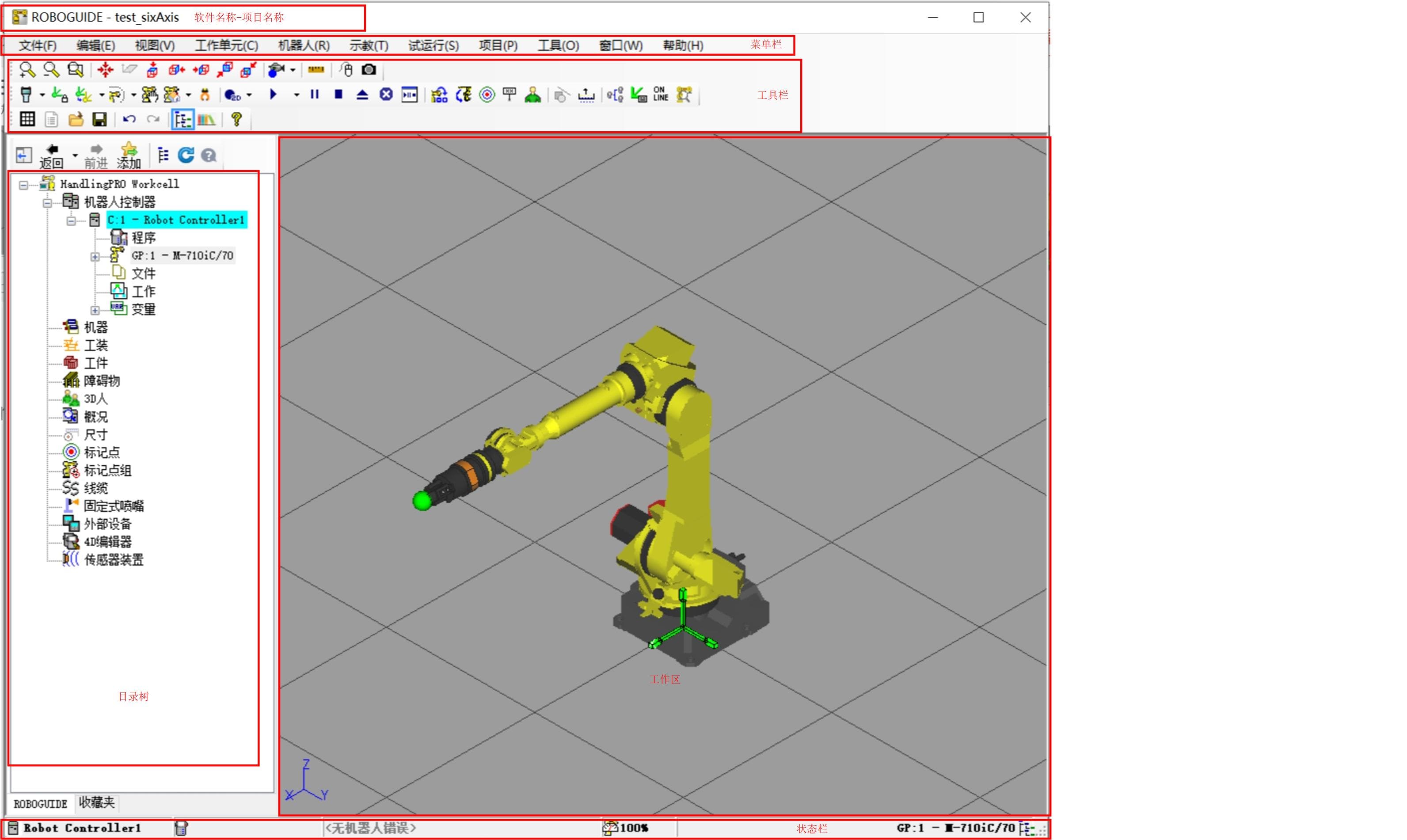Collapse the HandlingPRO Workcell node
Viewport: 1407px width, 840px height.
tap(24, 185)
